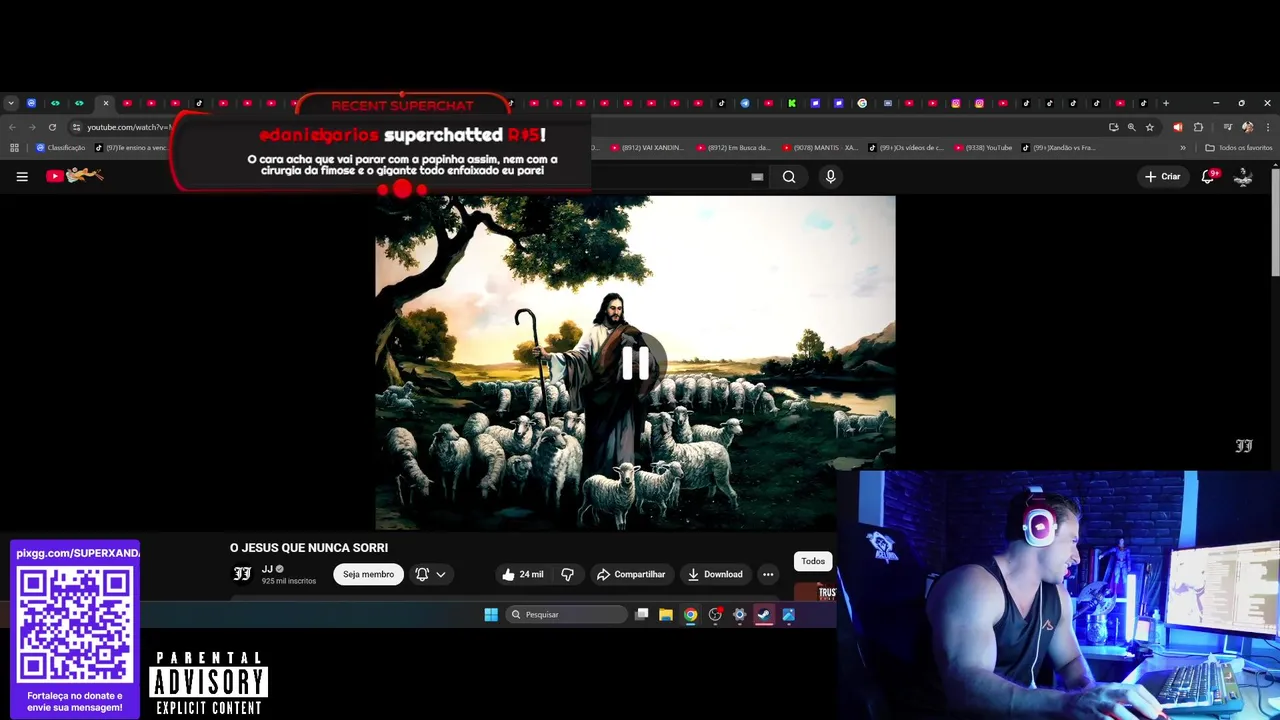The width and height of the screenshot is (1280, 720).
Task: Open the gear app on the taskbar
Action: (x=740, y=615)
